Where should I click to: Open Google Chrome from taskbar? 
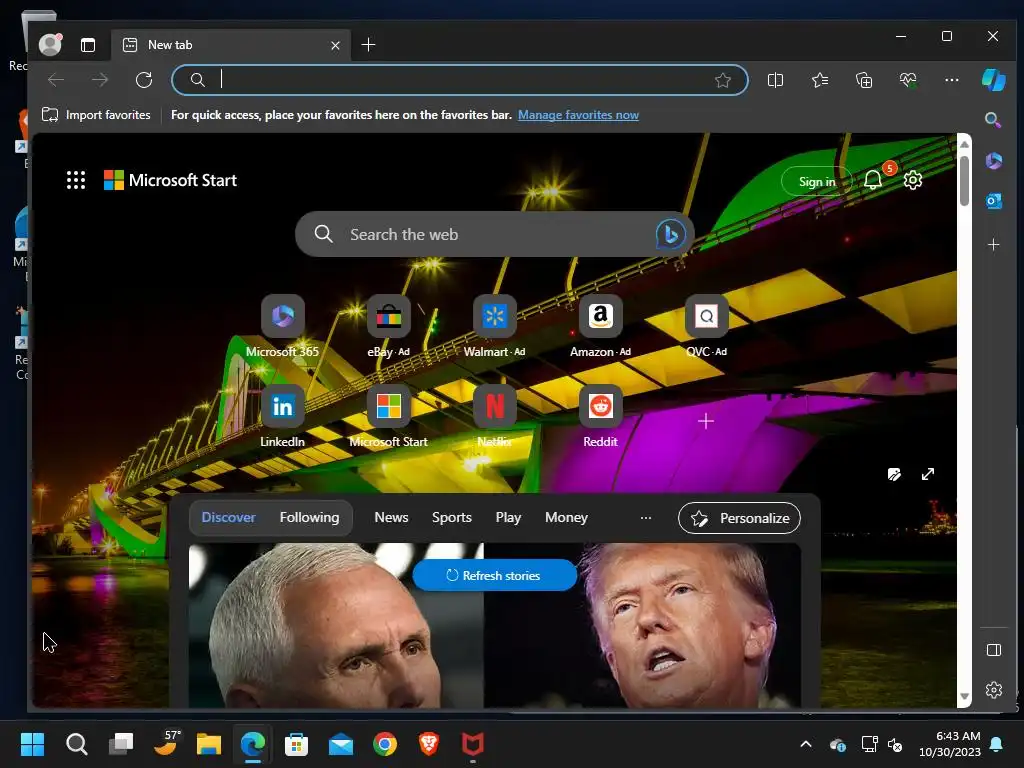tap(385, 744)
